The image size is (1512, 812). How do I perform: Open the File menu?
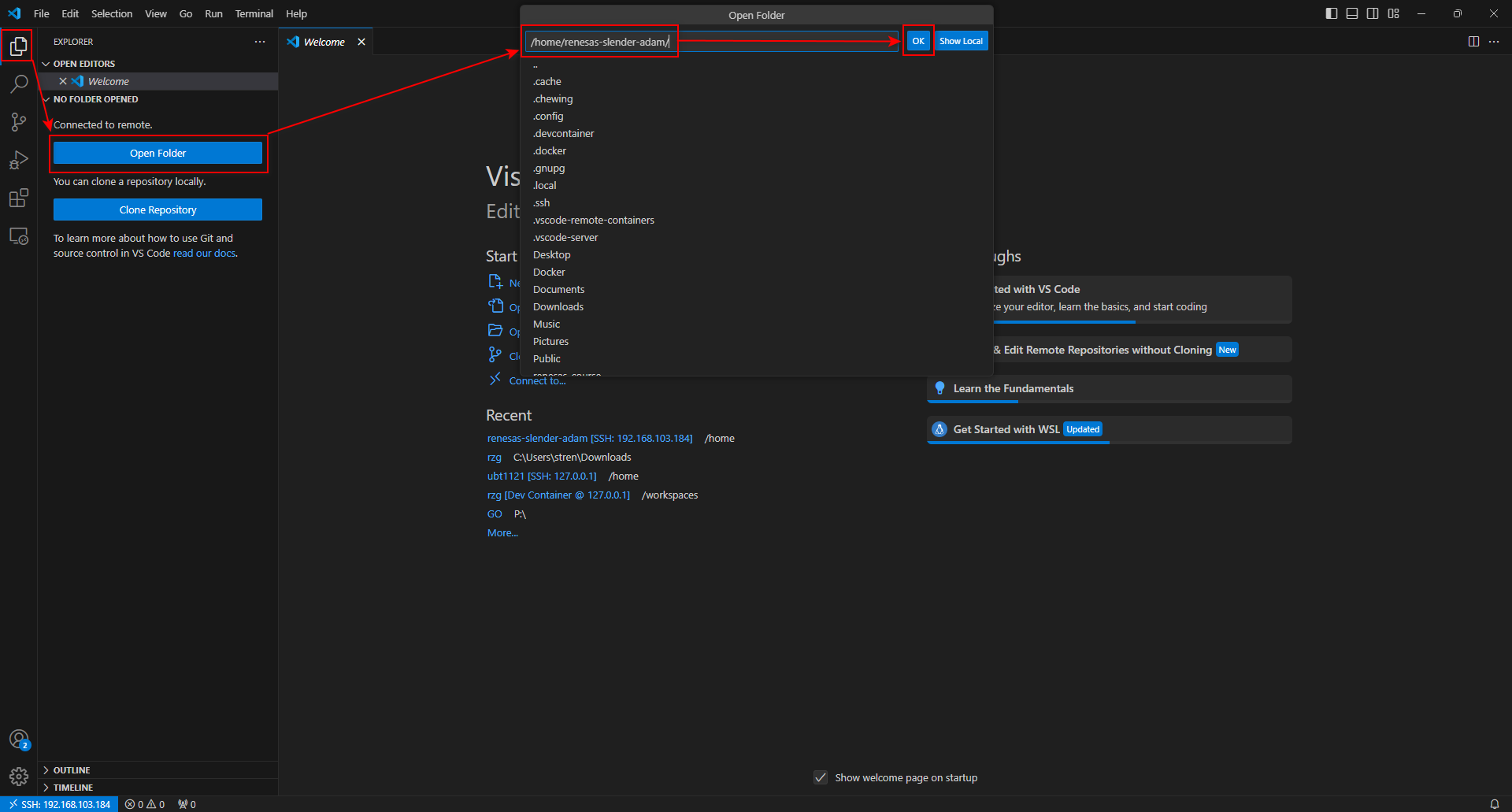point(42,13)
